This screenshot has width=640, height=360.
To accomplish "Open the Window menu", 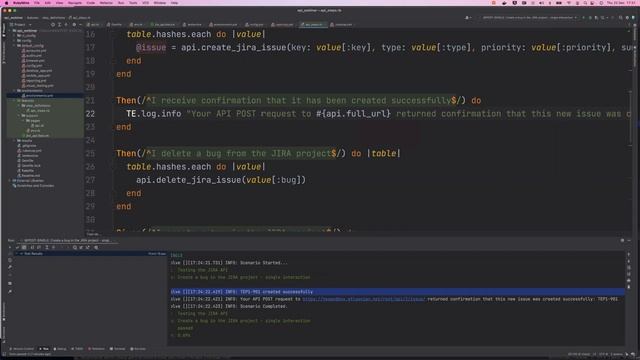I will (160, 3).
